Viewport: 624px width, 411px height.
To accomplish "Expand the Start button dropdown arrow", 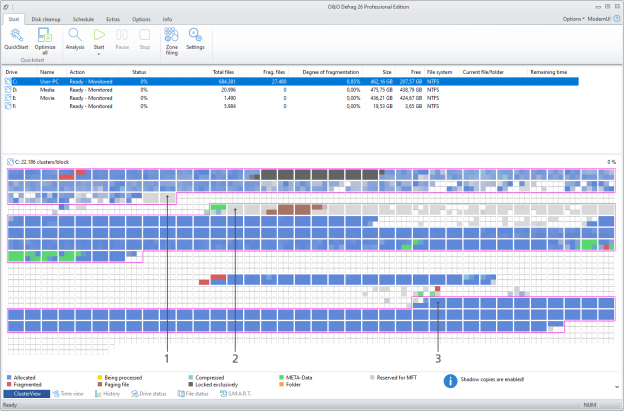I will pyautogui.click(x=99, y=54).
